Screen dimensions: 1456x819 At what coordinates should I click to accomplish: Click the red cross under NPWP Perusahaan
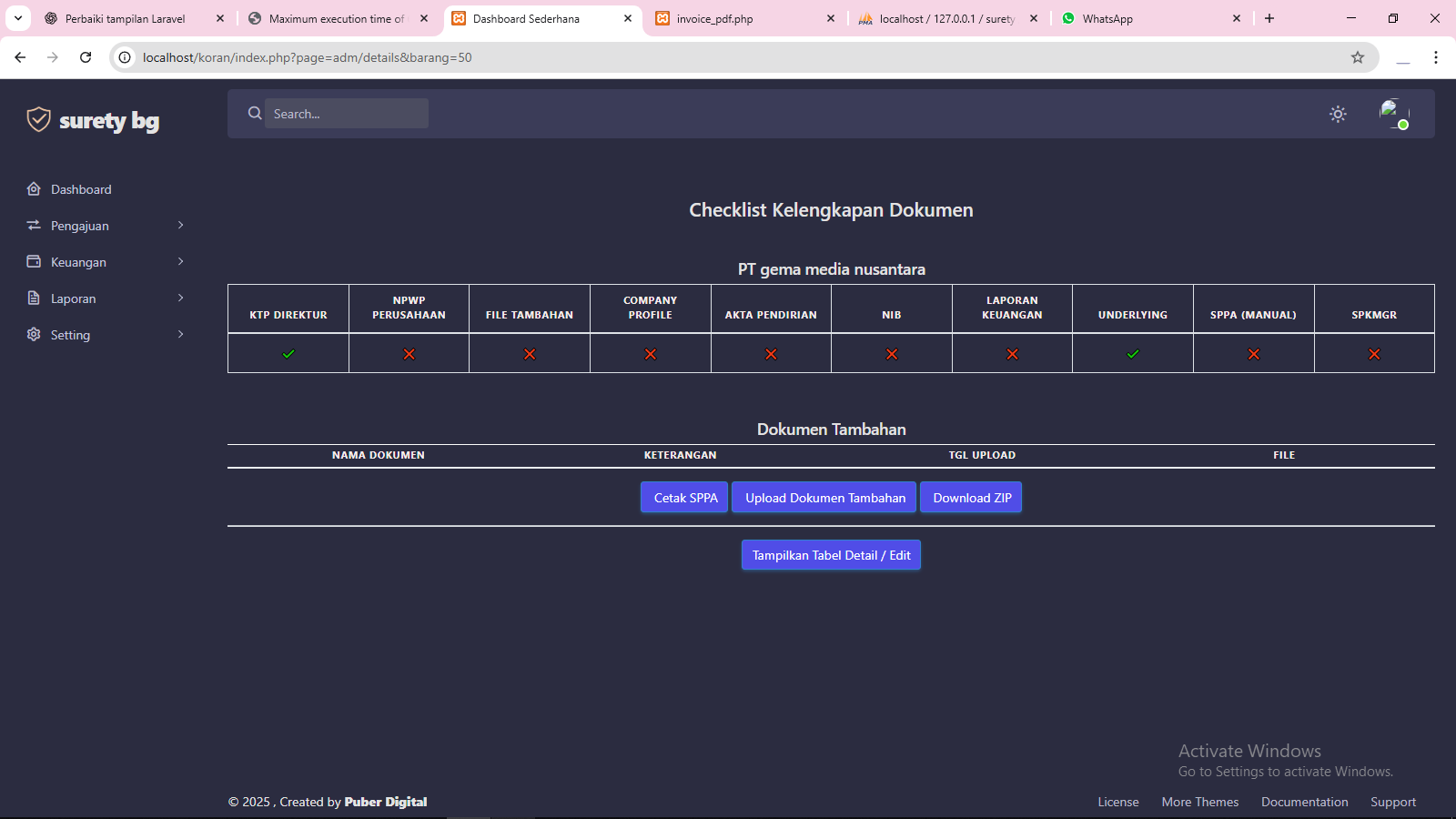(x=409, y=354)
